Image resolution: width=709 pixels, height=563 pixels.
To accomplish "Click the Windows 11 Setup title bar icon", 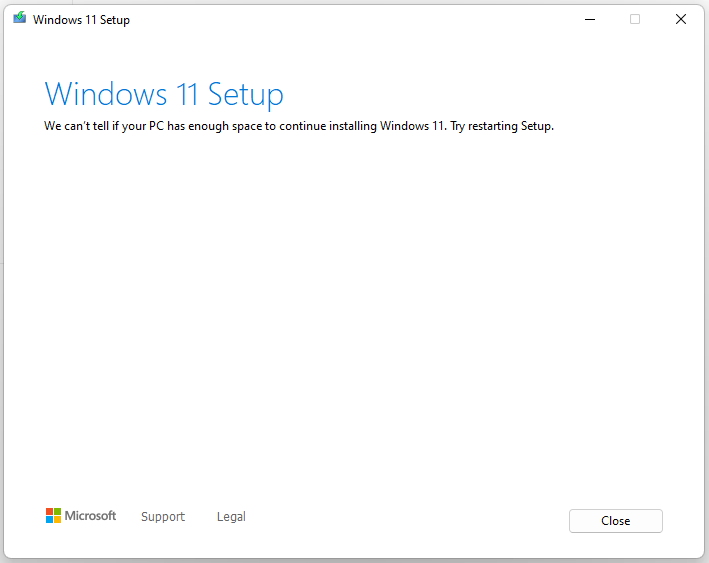I will (19, 18).
